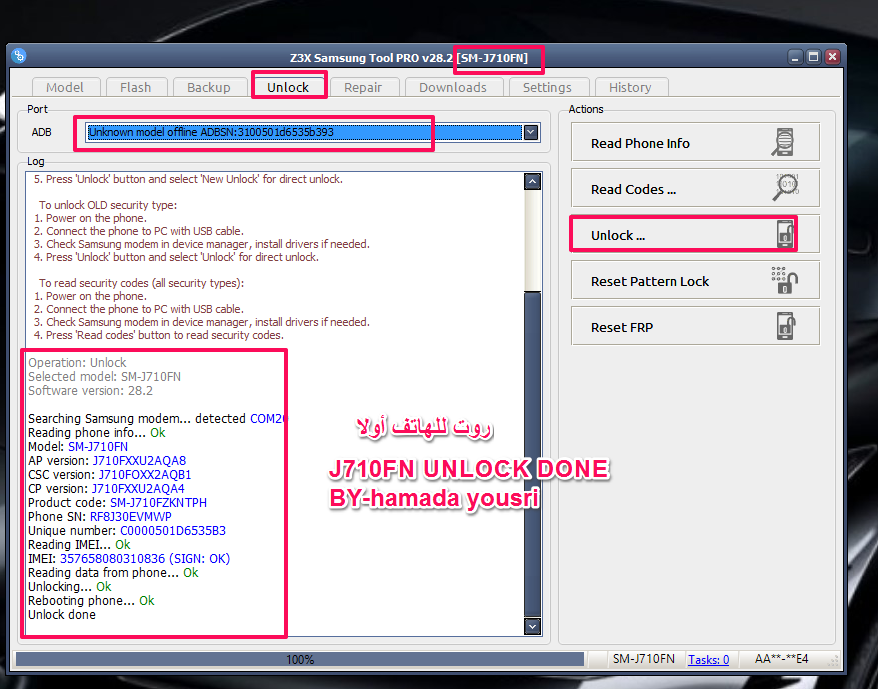This screenshot has width=878, height=689.
Task: Switch to the Settings tab
Action: click(x=547, y=87)
